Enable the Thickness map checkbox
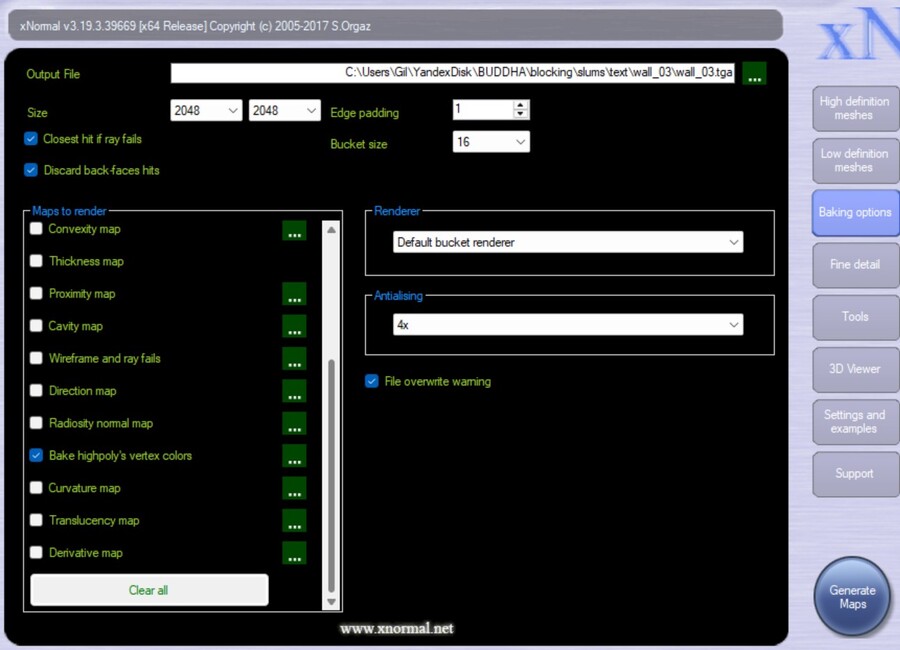The image size is (900, 650). [x=36, y=261]
